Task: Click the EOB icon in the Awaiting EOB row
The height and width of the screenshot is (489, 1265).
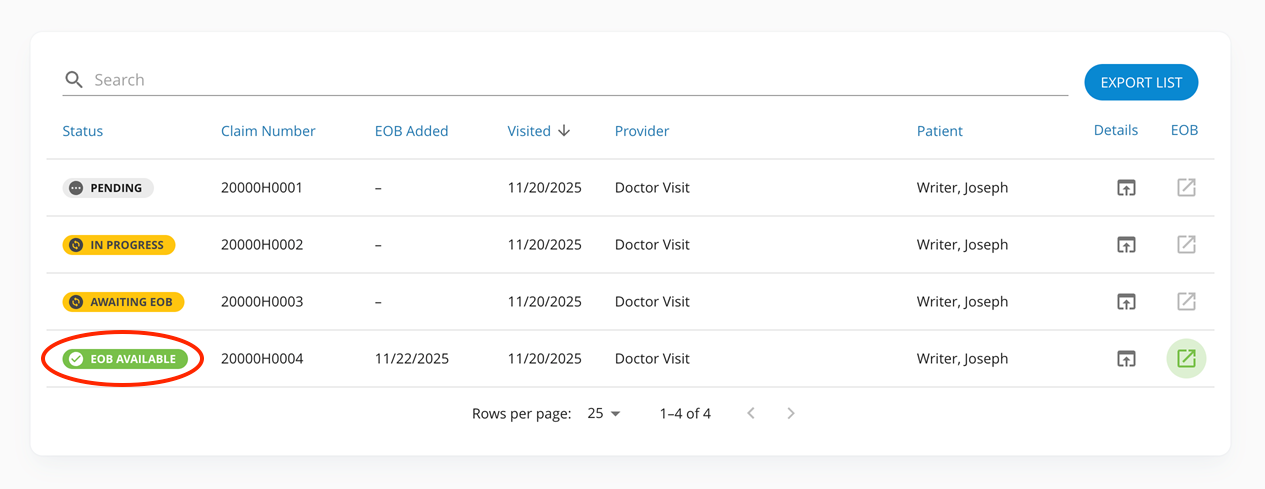Action: pyautogui.click(x=1186, y=301)
